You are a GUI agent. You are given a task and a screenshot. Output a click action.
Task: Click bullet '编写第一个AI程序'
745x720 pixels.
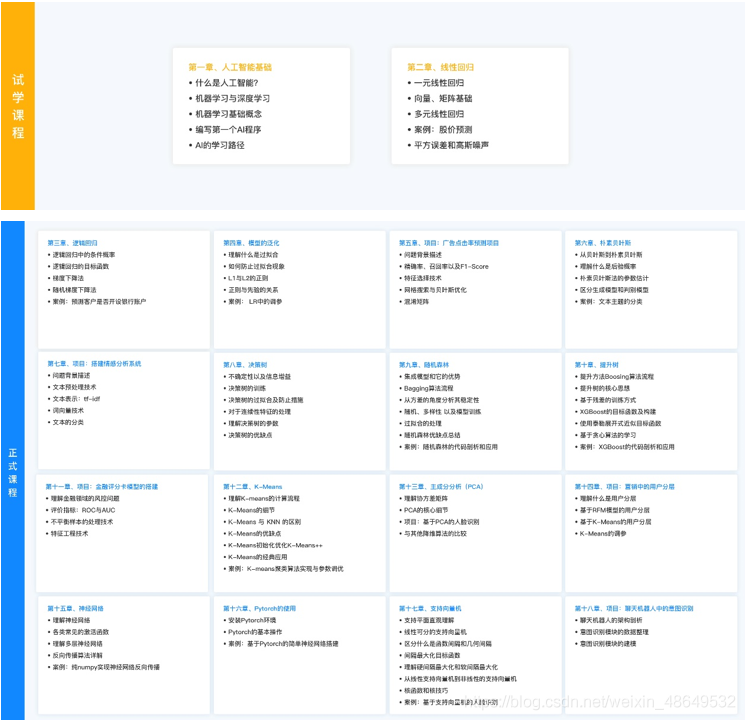coord(228,129)
